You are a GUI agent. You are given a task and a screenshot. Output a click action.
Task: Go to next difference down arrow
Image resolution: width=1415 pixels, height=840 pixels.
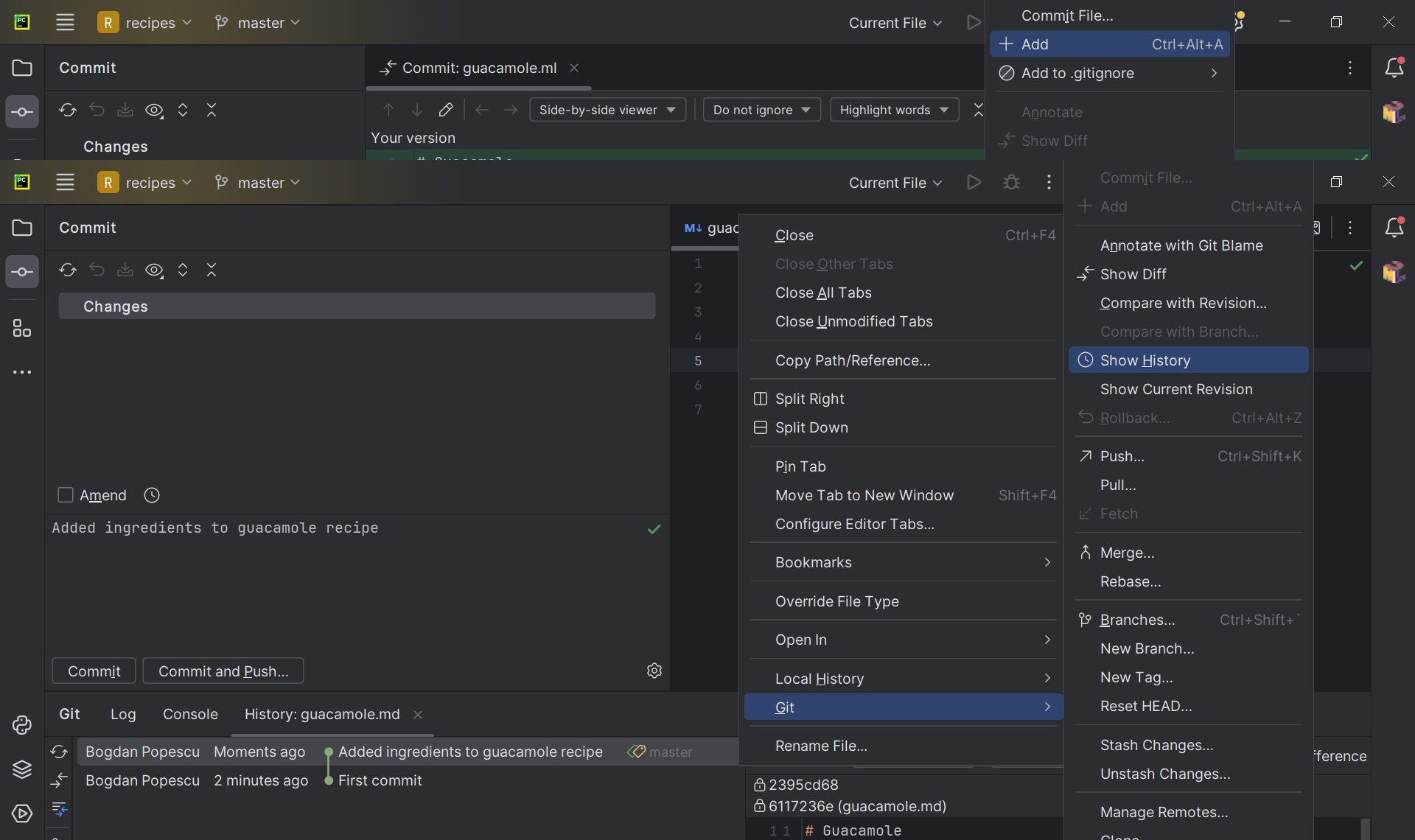pos(417,110)
